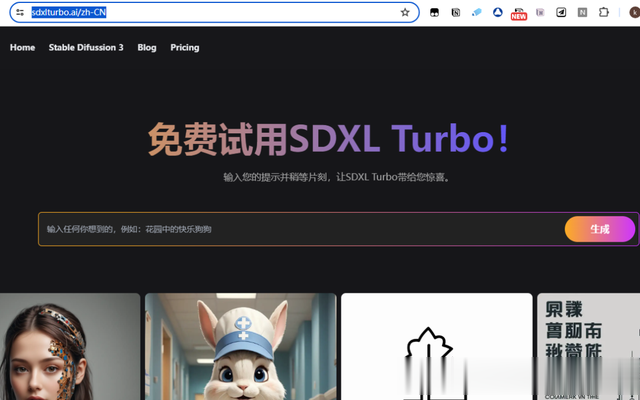Image resolution: width=640 pixels, height=400 pixels.
Task: Click the 免费试用SDXL Turbo heading
Action: tap(329, 139)
